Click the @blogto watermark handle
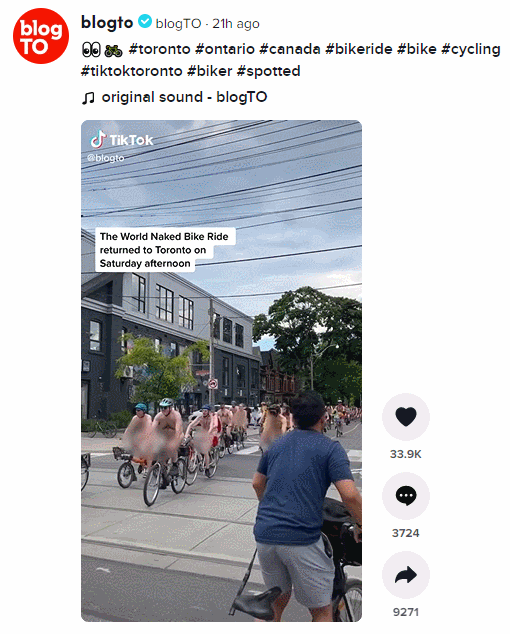The width and height of the screenshot is (510, 634). (106, 158)
